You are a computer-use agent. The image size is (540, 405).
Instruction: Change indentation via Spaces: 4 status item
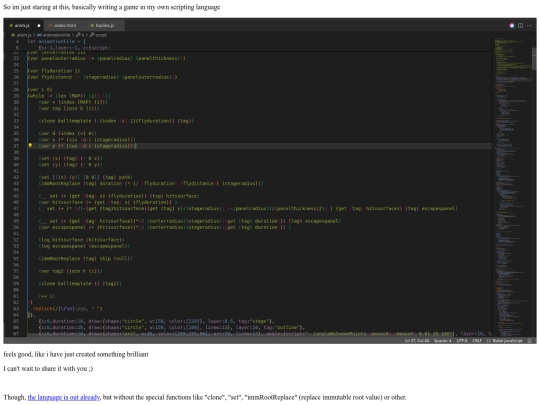(x=443, y=341)
